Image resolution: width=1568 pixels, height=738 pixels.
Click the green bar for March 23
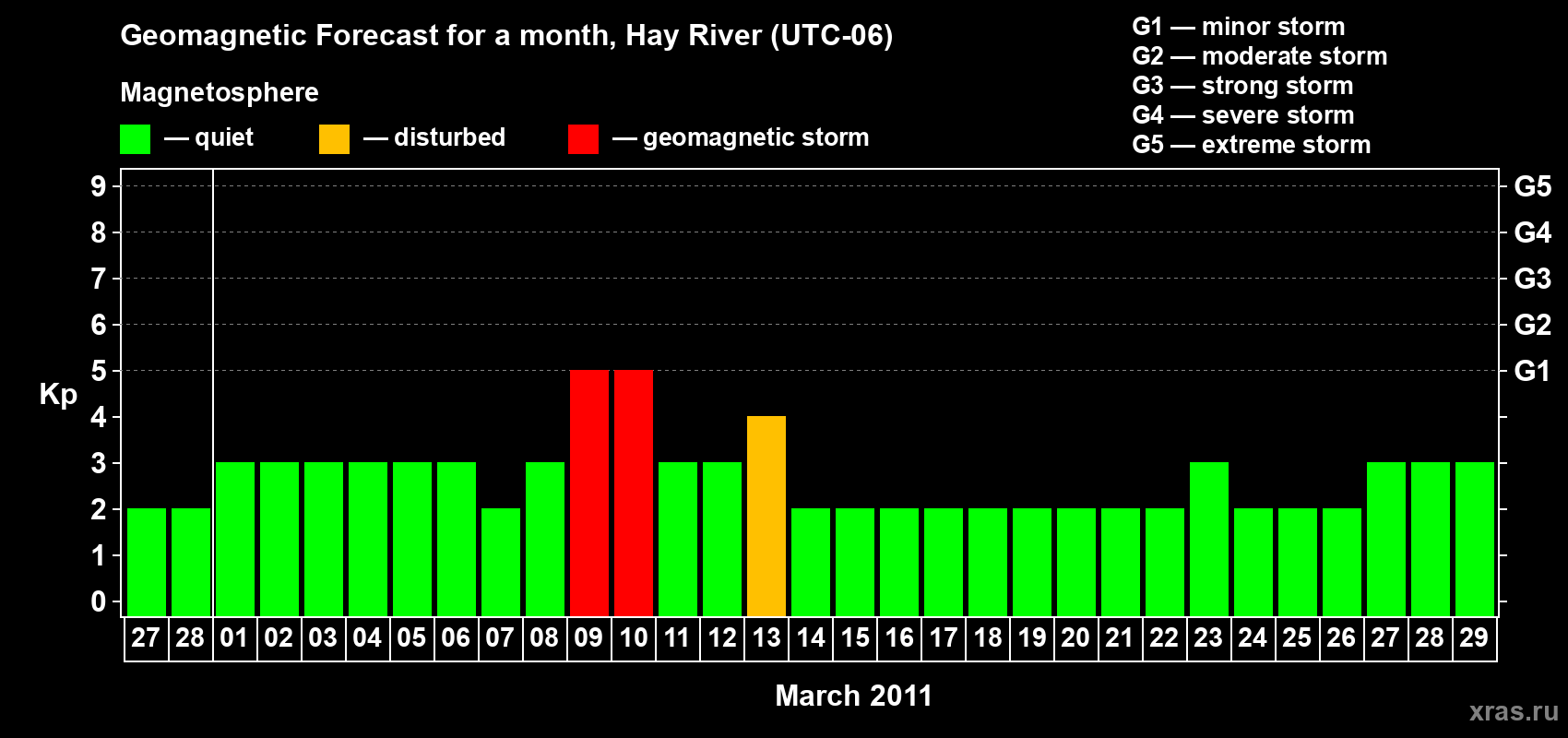click(x=1209, y=539)
